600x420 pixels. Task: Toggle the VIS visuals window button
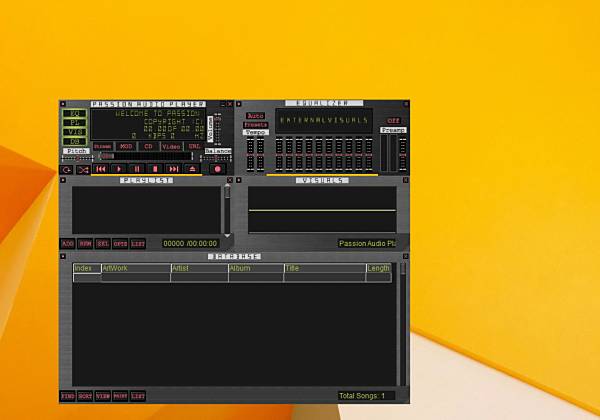[x=75, y=132]
